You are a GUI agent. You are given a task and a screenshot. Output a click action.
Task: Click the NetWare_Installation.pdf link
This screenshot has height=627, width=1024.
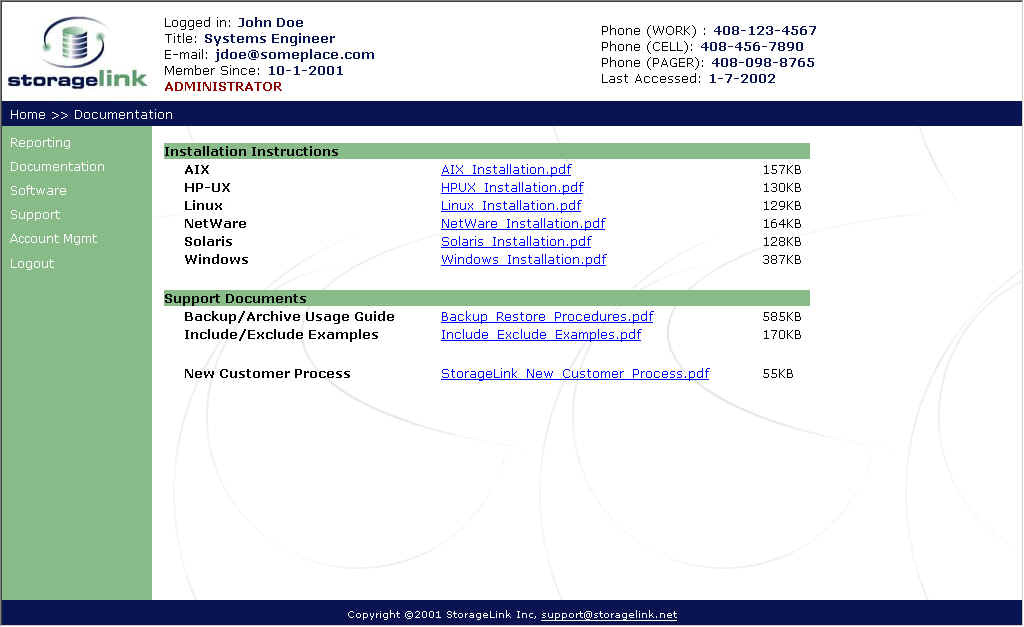pos(523,223)
